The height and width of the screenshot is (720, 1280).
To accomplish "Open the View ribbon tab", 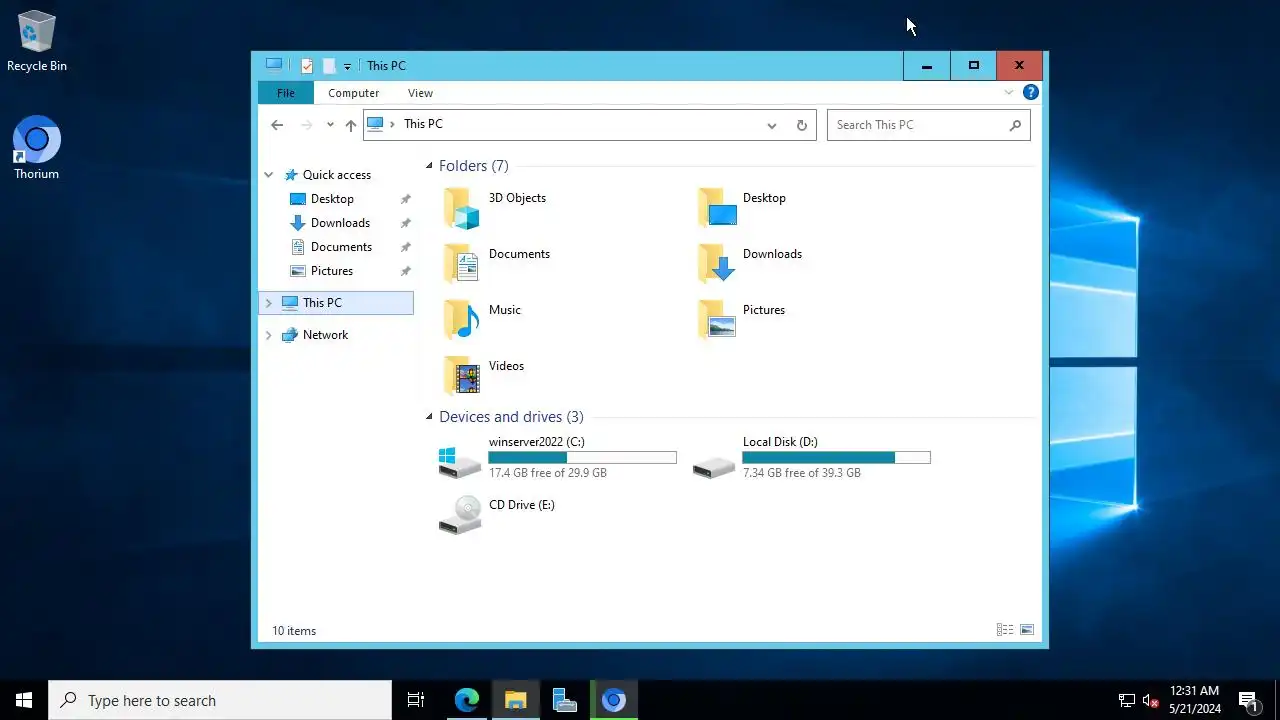I will [x=420, y=93].
